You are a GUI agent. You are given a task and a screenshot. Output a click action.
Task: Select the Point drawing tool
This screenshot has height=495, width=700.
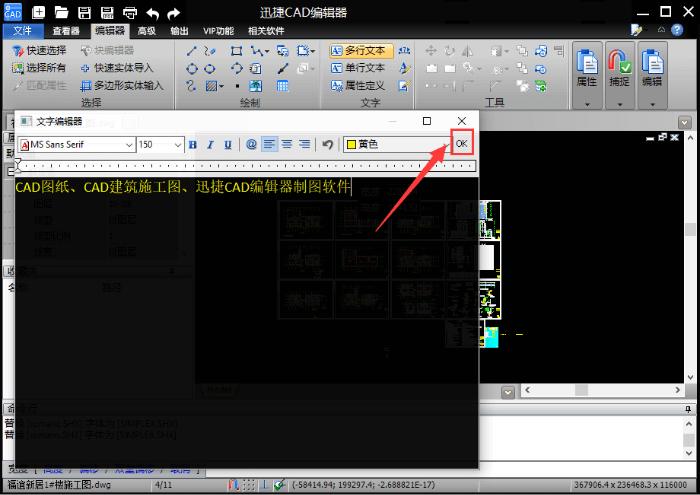click(238, 86)
